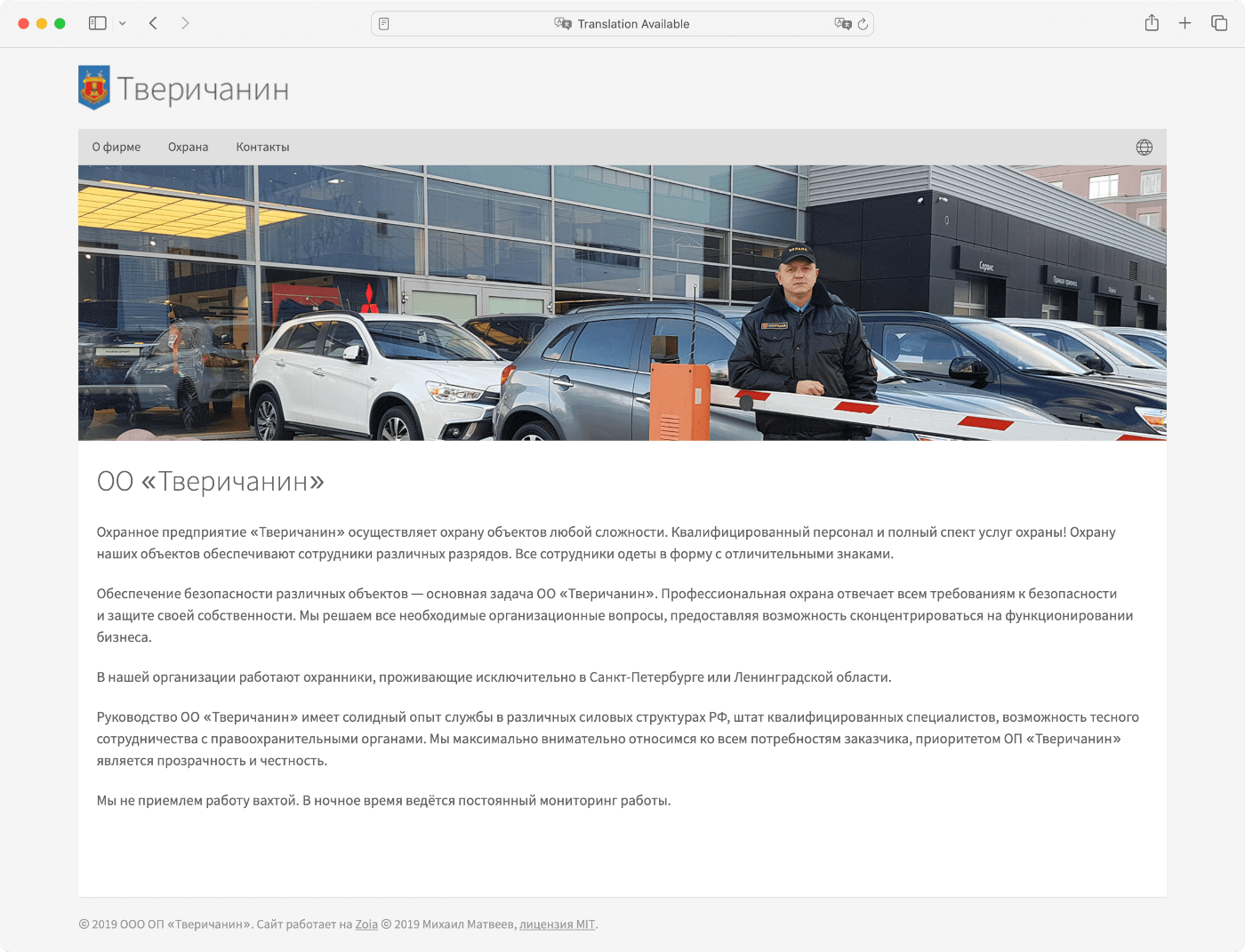Open the translate page icon
Viewport: 1245px width, 952px height.
tap(842, 24)
